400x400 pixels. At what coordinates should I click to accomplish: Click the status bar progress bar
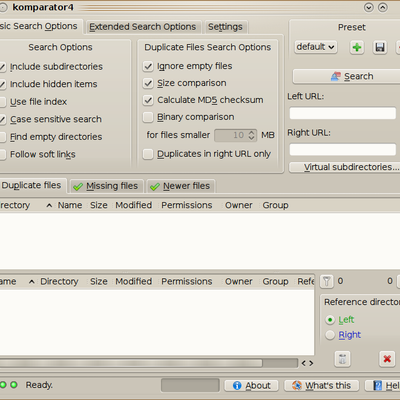tap(190, 385)
